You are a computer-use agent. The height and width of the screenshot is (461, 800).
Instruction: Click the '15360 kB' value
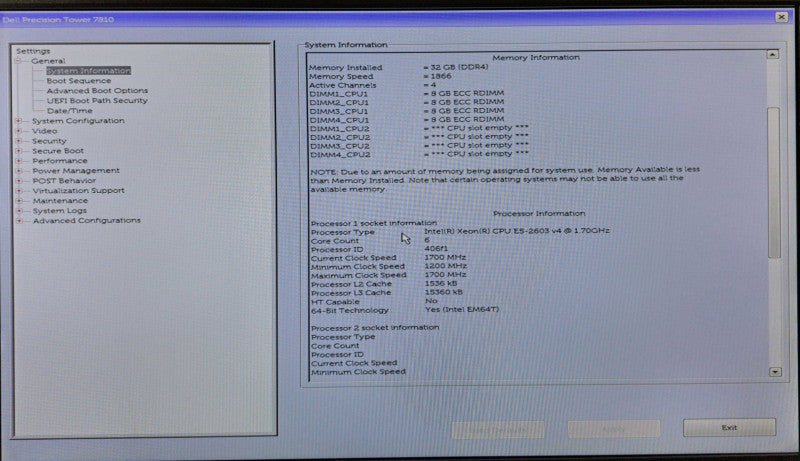tap(444, 292)
